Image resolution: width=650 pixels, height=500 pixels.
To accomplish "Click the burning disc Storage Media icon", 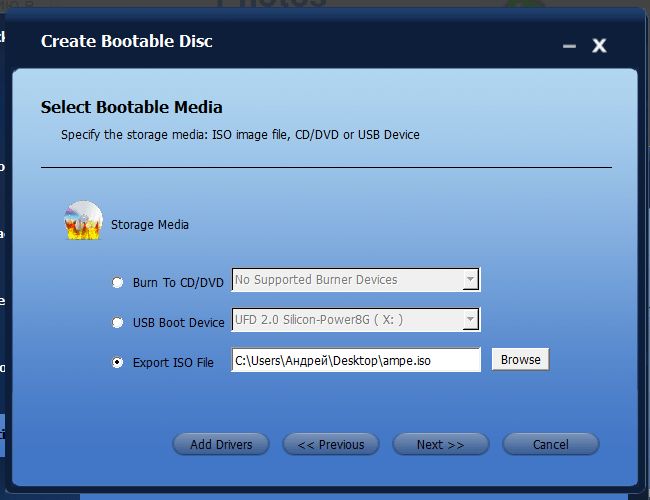I will 83,221.
